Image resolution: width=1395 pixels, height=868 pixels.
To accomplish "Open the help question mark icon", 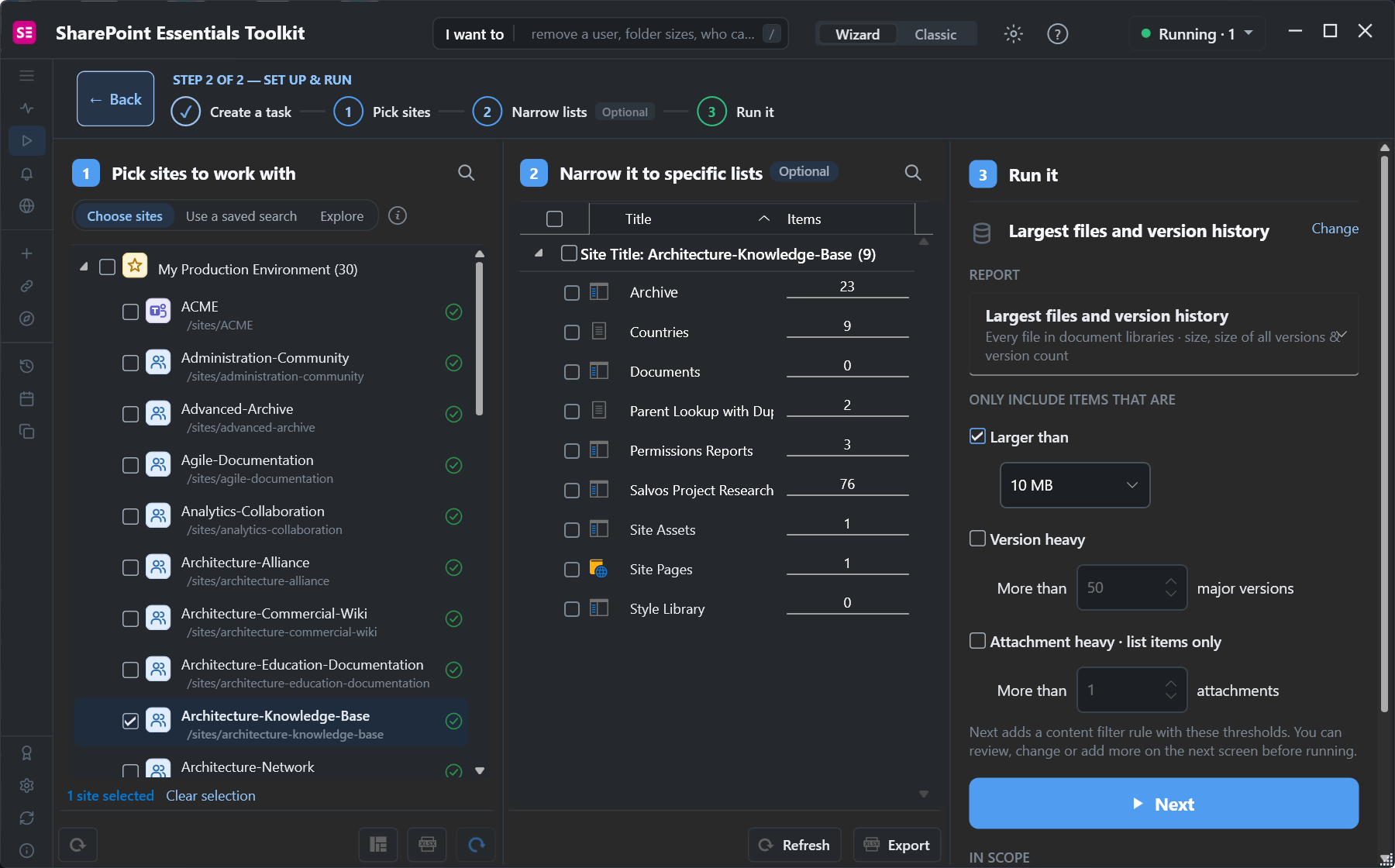I will 1057,34.
